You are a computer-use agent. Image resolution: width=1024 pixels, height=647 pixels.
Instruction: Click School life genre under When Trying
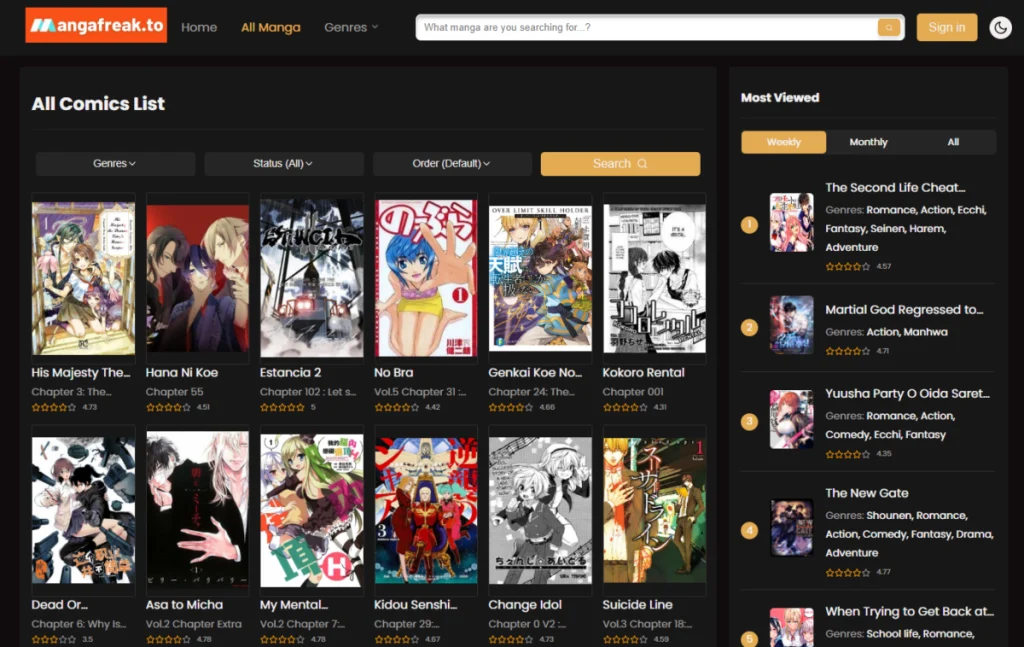pyautogui.click(x=892, y=633)
